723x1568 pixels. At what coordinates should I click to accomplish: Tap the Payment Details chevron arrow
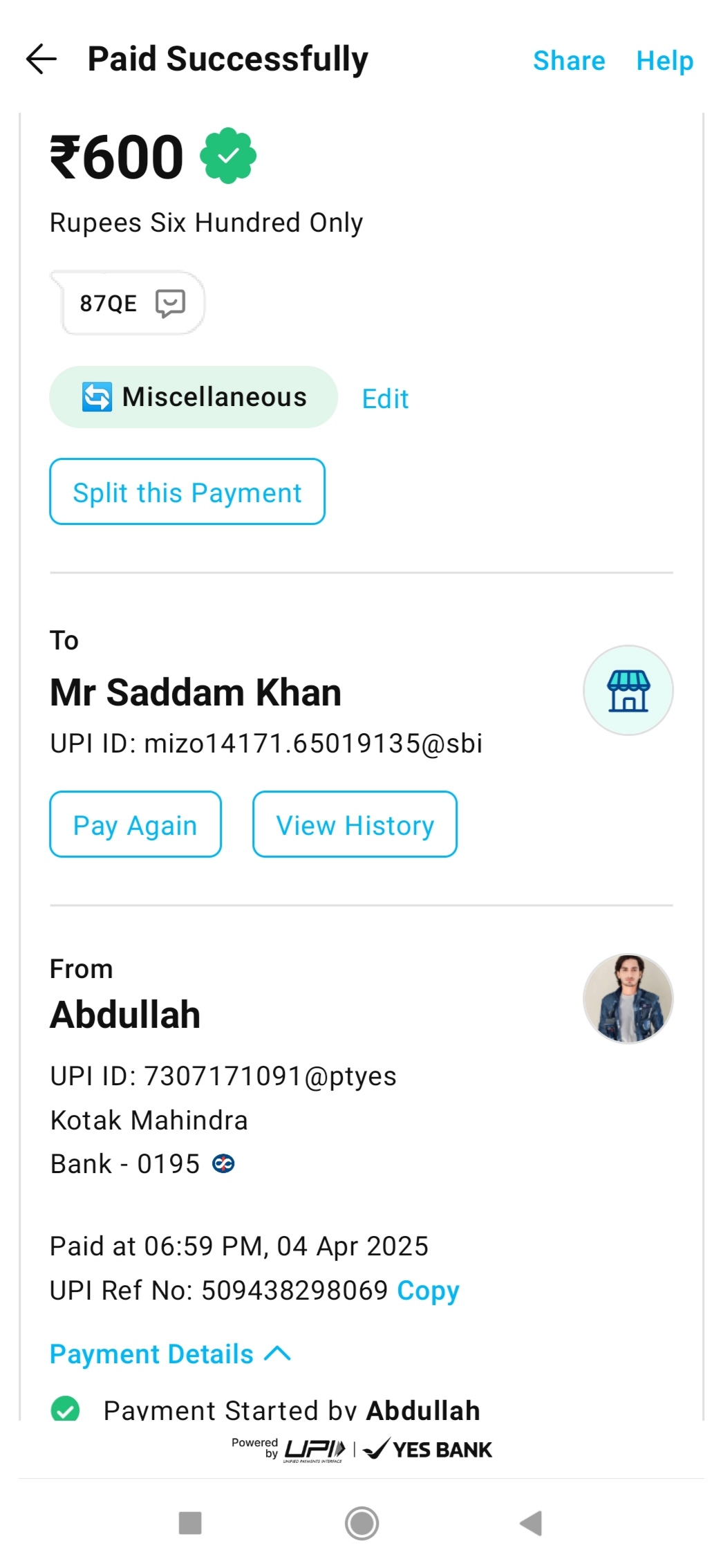(278, 1354)
